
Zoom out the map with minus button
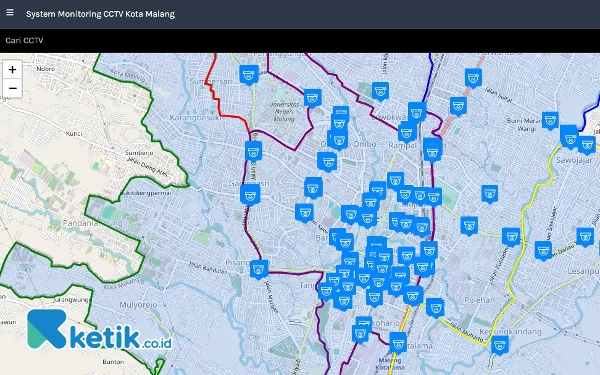tap(12, 88)
